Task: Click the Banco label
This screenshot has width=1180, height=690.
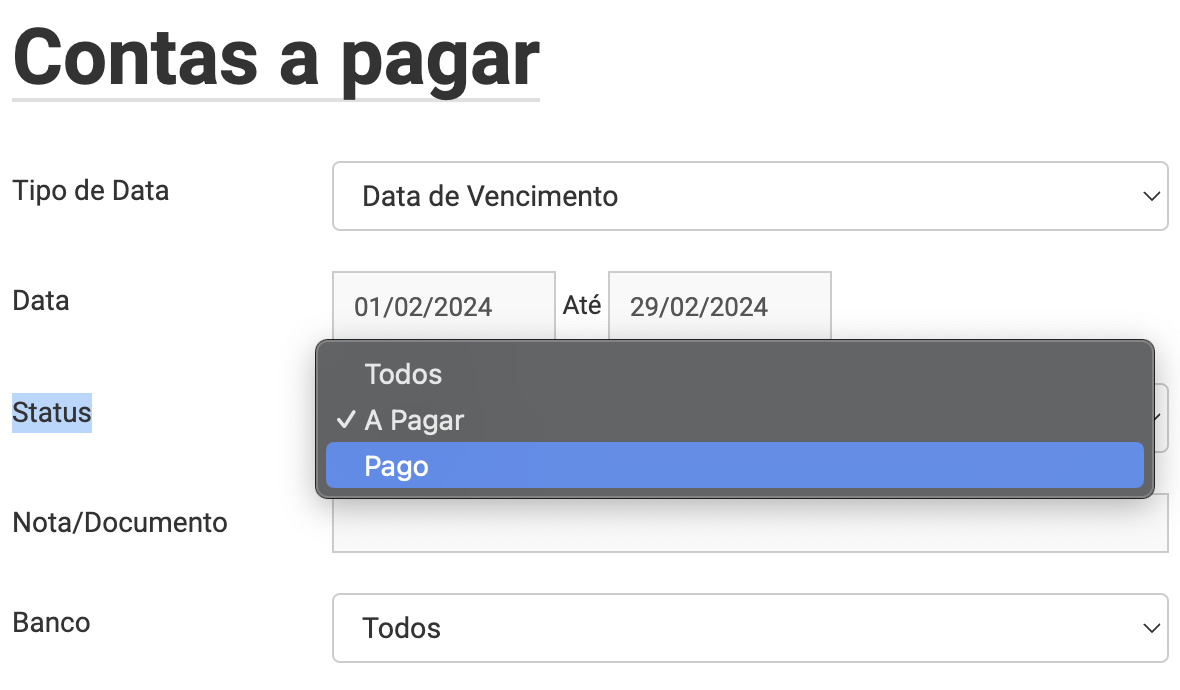Action: point(51,623)
